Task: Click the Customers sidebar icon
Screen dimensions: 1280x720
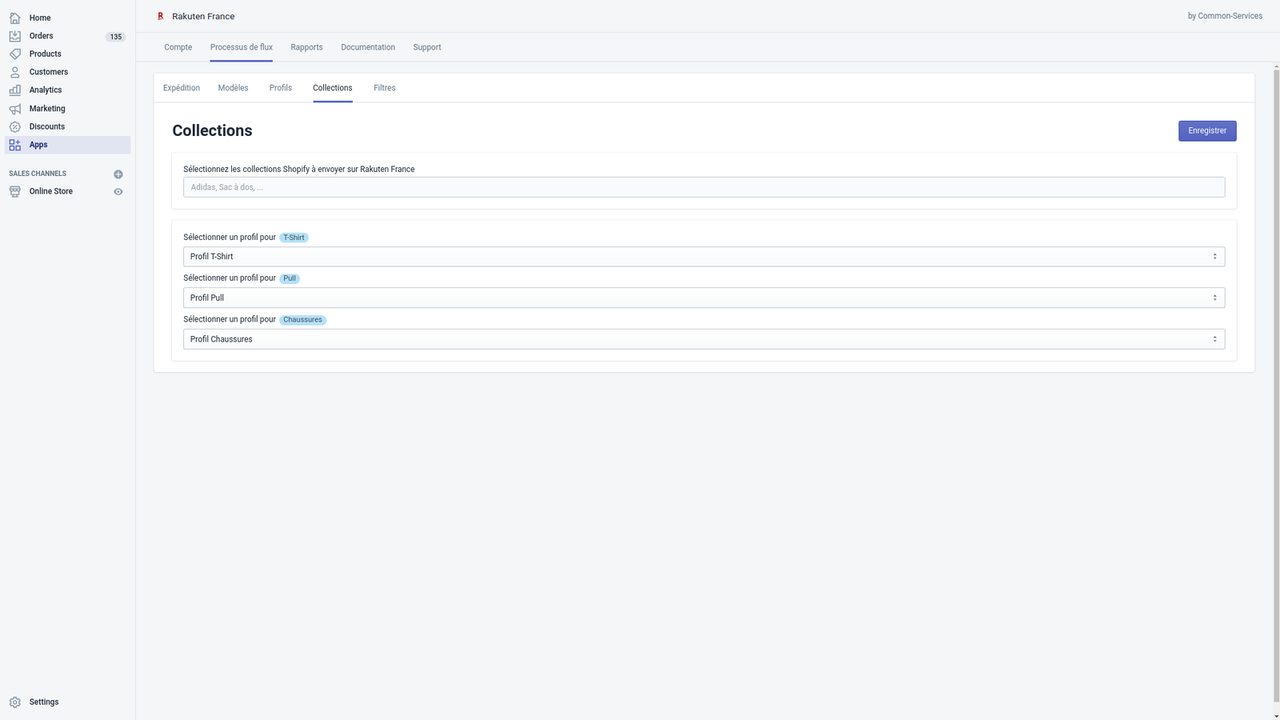Action: 14,71
